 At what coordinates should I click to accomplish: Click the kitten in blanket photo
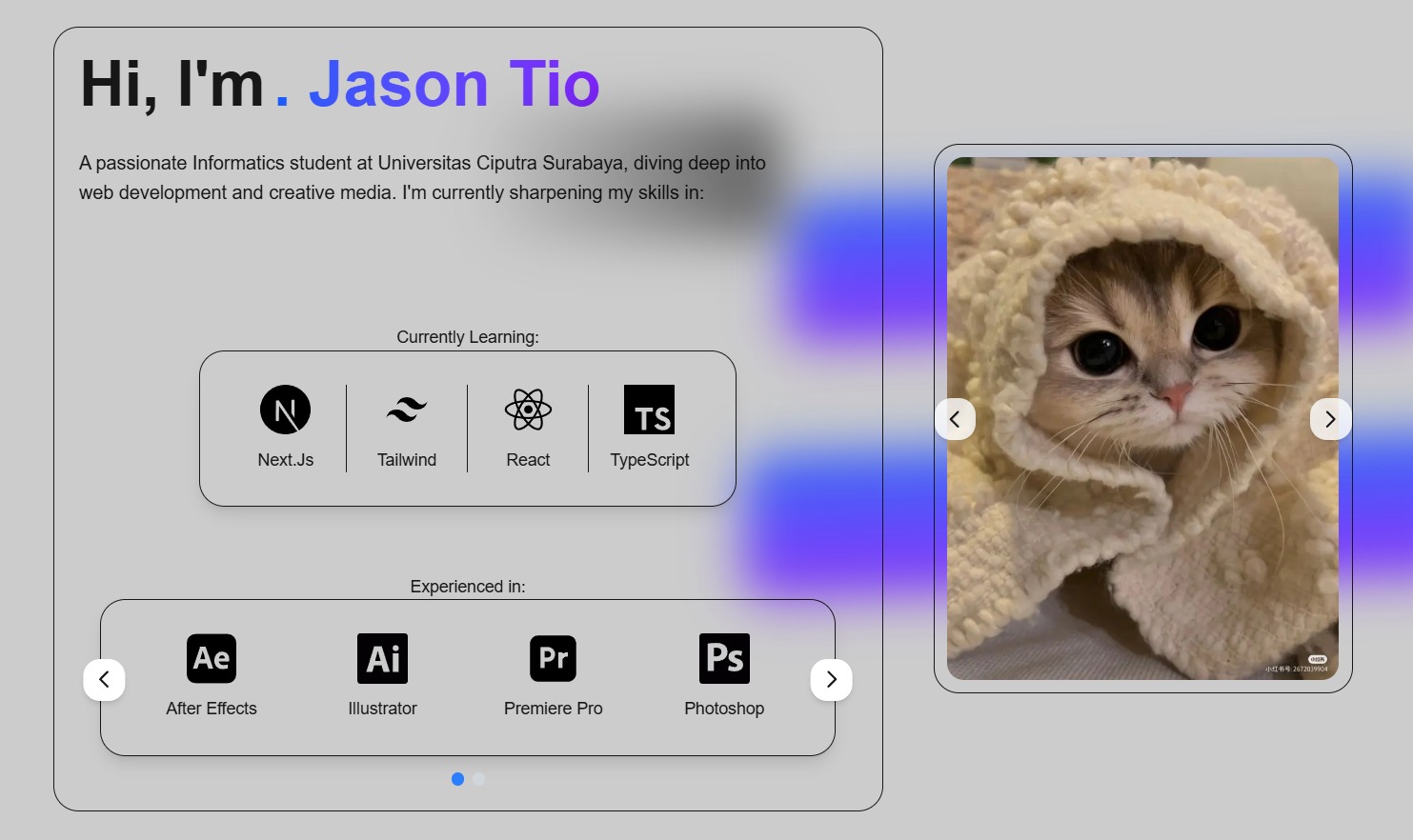click(x=1142, y=418)
